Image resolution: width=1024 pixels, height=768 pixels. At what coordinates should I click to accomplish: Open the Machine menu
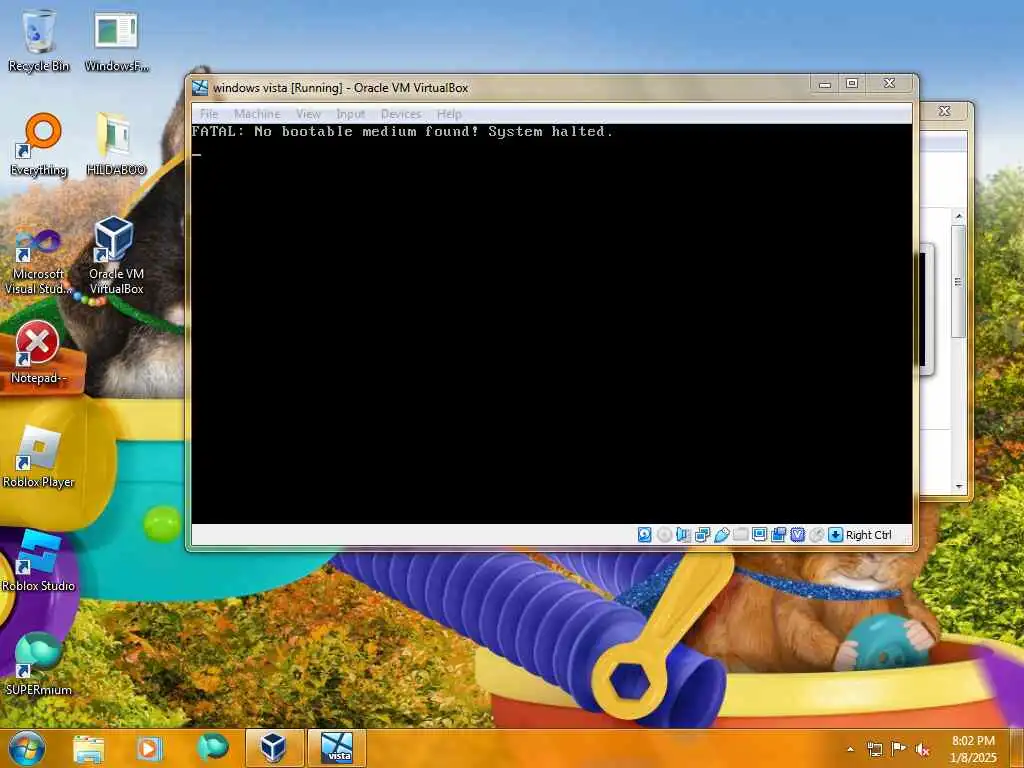257,114
